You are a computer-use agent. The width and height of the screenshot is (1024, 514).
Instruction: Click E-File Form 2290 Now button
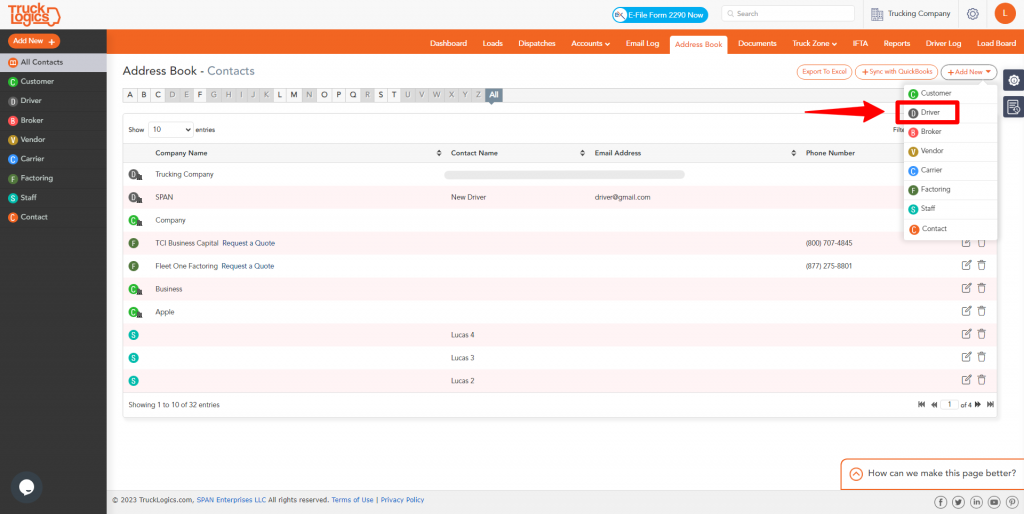coord(660,14)
